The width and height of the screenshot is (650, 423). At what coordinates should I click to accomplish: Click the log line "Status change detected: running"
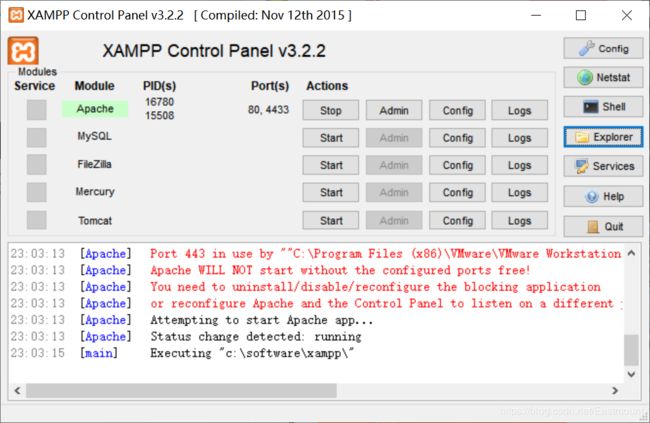tap(256, 336)
